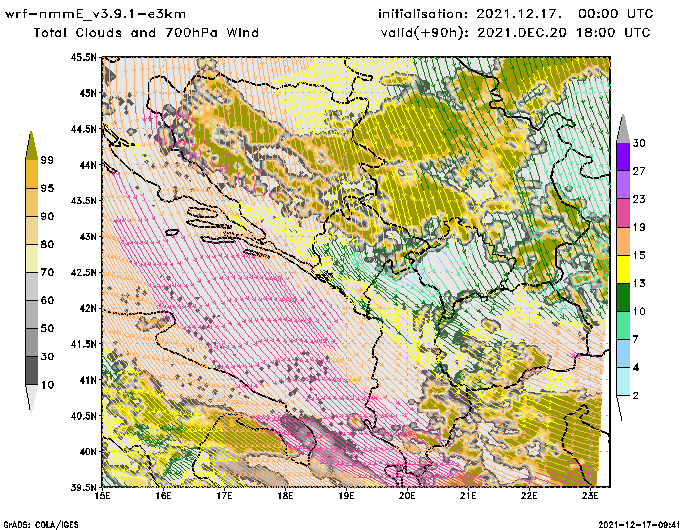Screen dimensions: 700x530
Task: Click the '19' value on wind legend
Action: pos(639,227)
